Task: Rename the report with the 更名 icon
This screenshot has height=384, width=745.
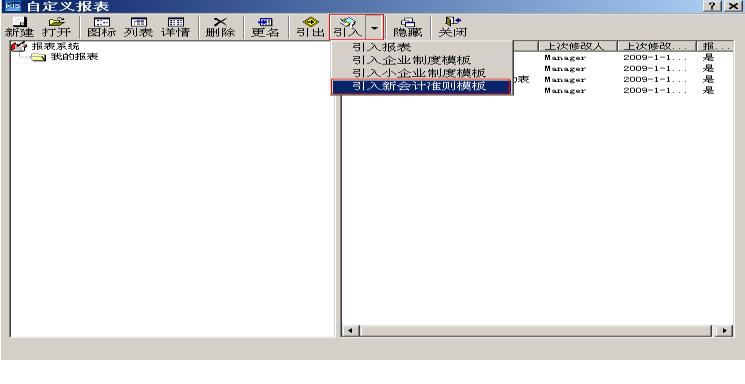Action: 265,27
